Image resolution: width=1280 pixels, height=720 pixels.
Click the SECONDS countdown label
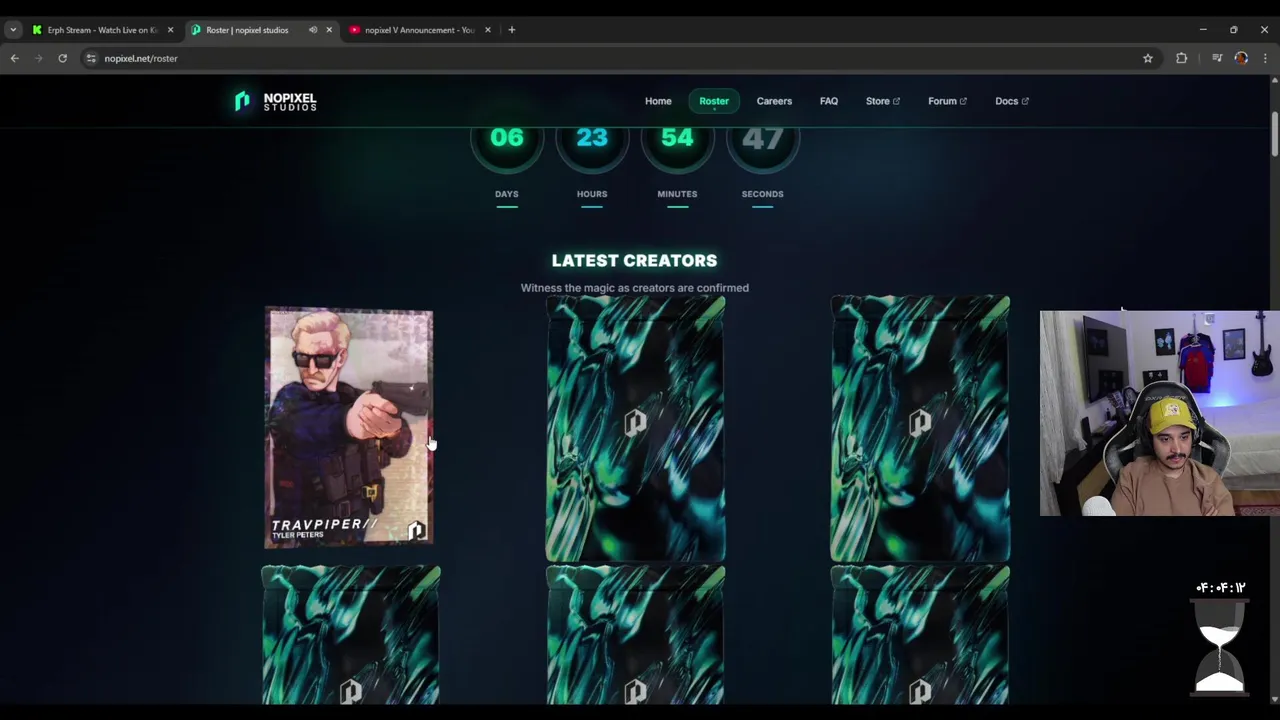pos(762,194)
